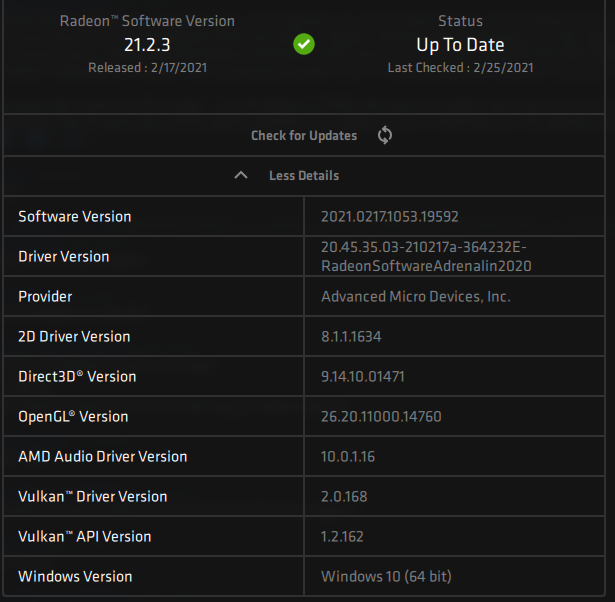Viewport: 615px width, 602px height.
Task: Click the Check for Updates button
Action: pos(304,135)
